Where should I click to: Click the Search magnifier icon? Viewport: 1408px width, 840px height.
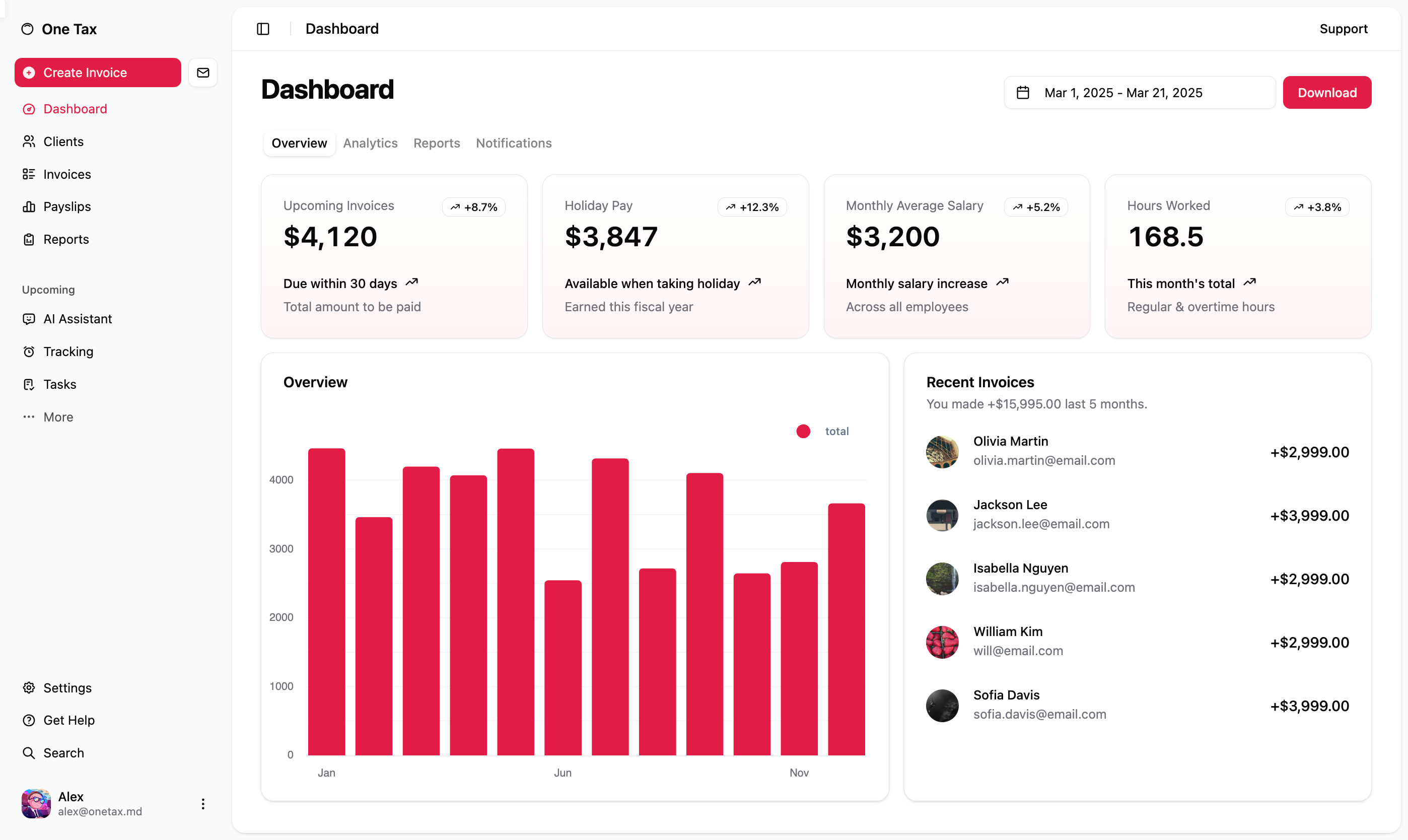(x=29, y=753)
